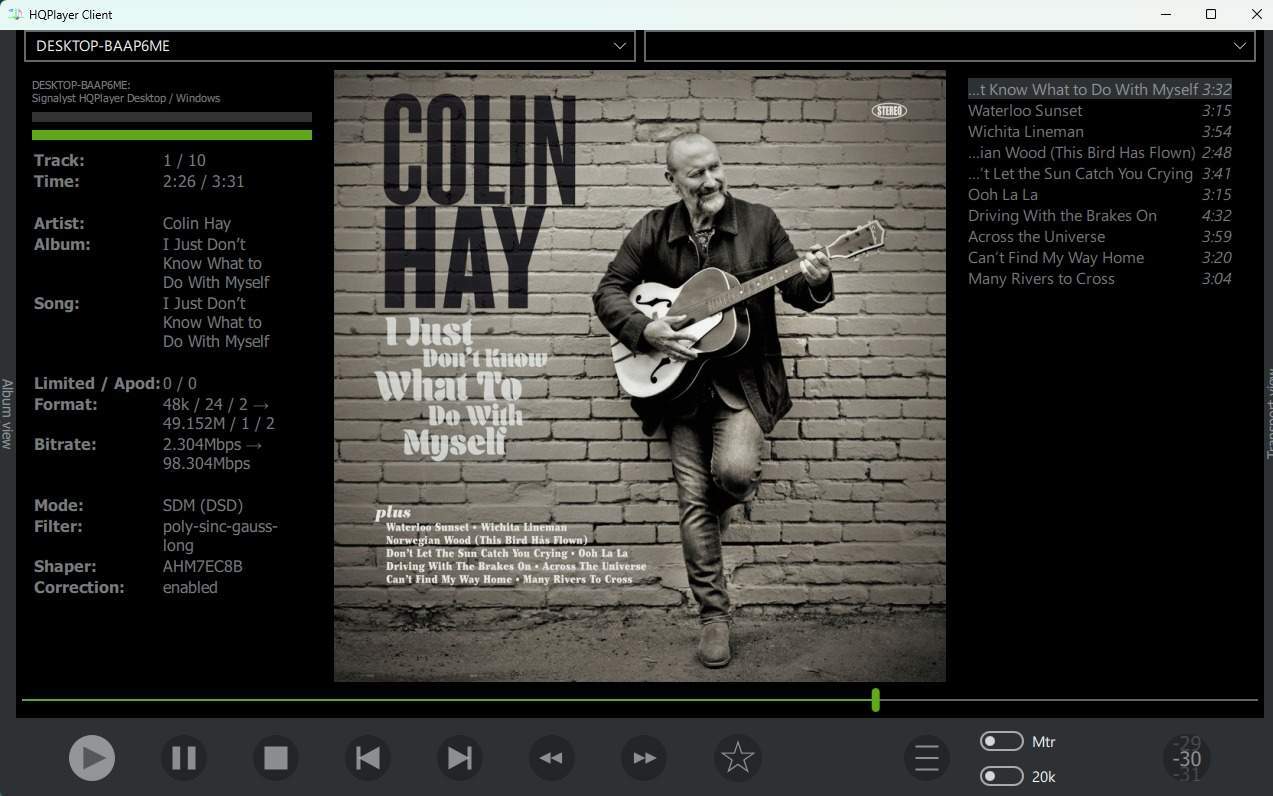Click the Correction value enabled

pos(190,587)
